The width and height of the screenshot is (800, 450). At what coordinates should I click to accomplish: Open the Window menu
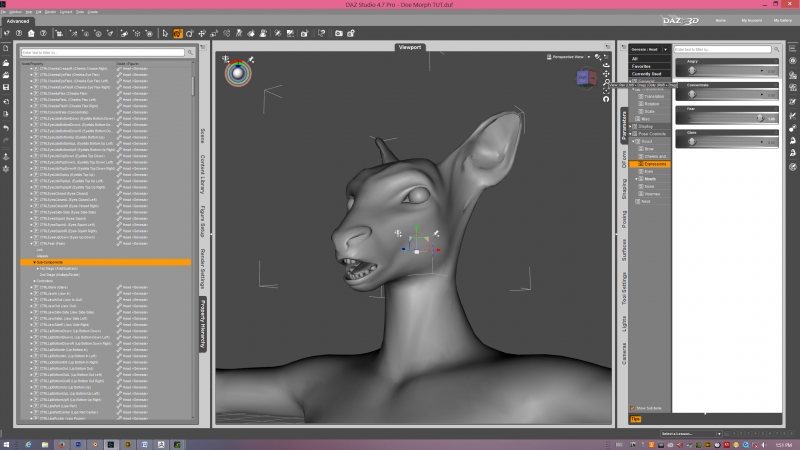point(18,11)
